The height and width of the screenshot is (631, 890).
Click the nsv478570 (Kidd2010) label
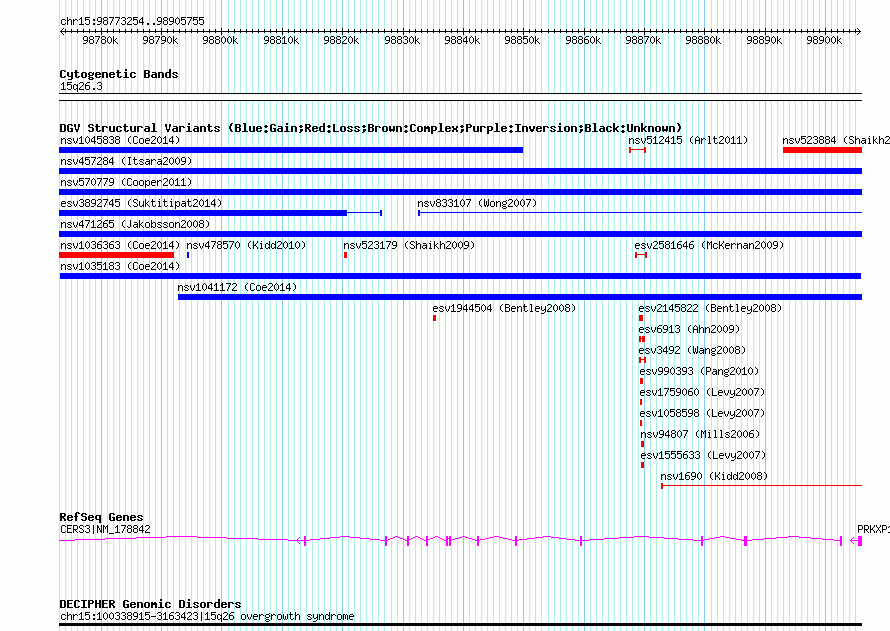246,245
